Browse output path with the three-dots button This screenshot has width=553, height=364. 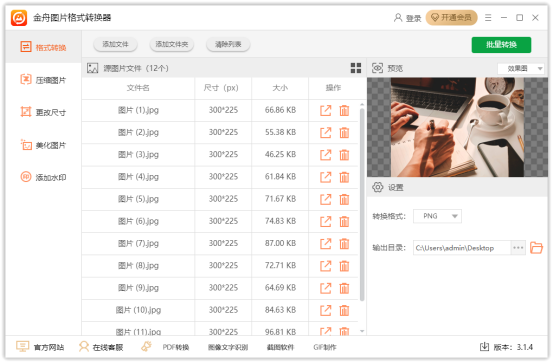click(x=518, y=248)
